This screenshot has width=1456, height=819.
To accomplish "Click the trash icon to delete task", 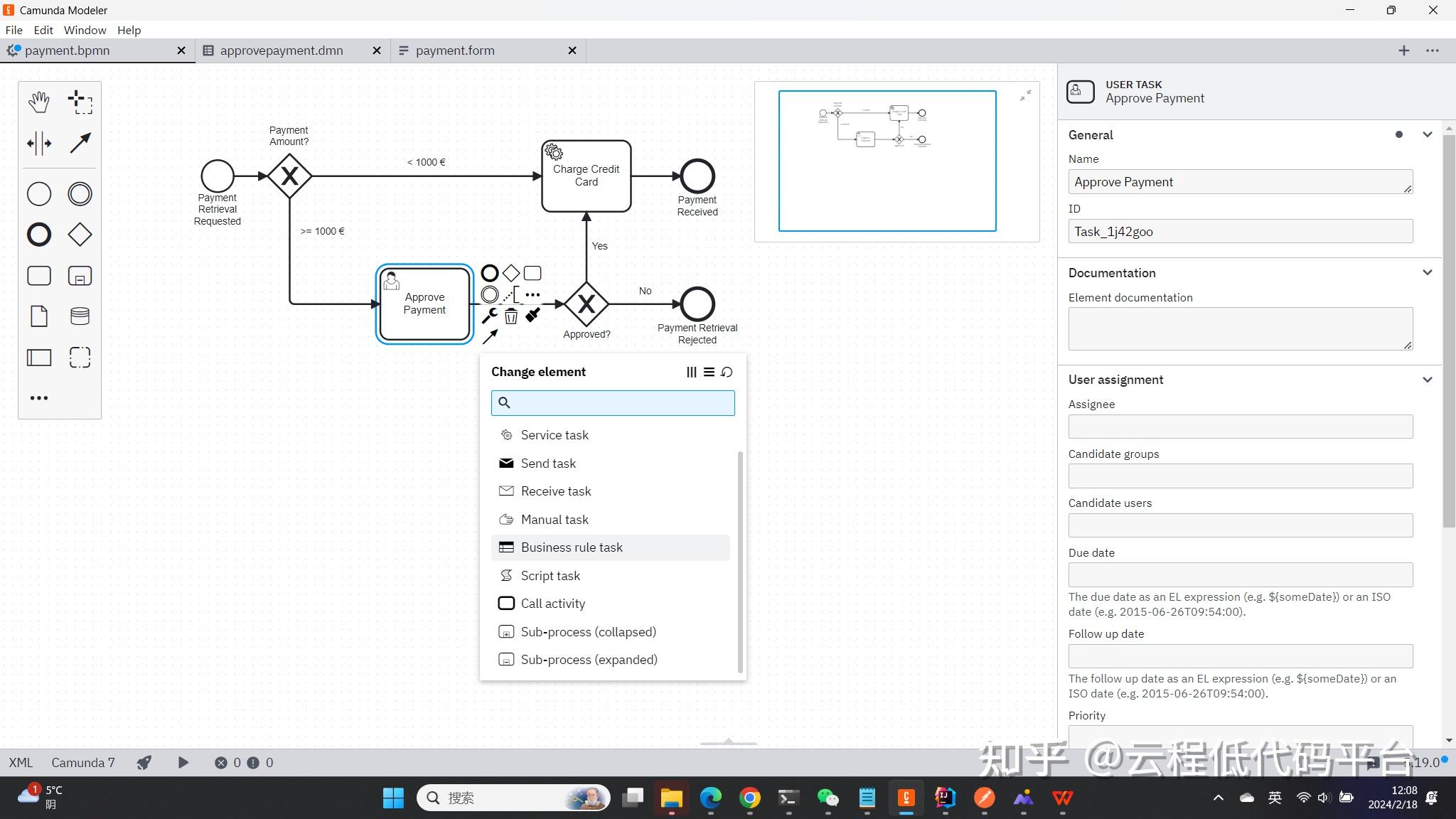I will (511, 316).
